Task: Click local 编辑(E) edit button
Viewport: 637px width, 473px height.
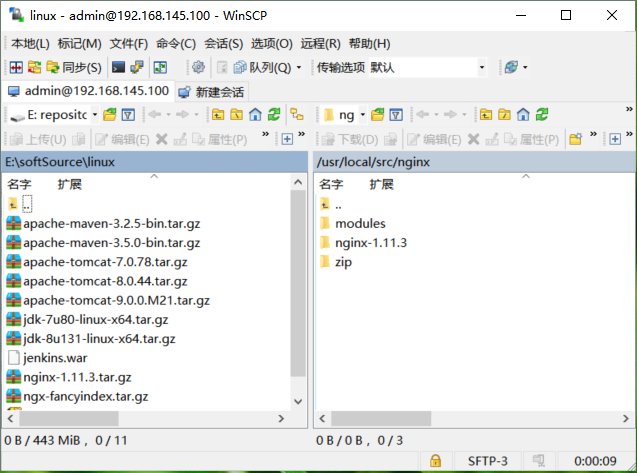Action: (122, 139)
